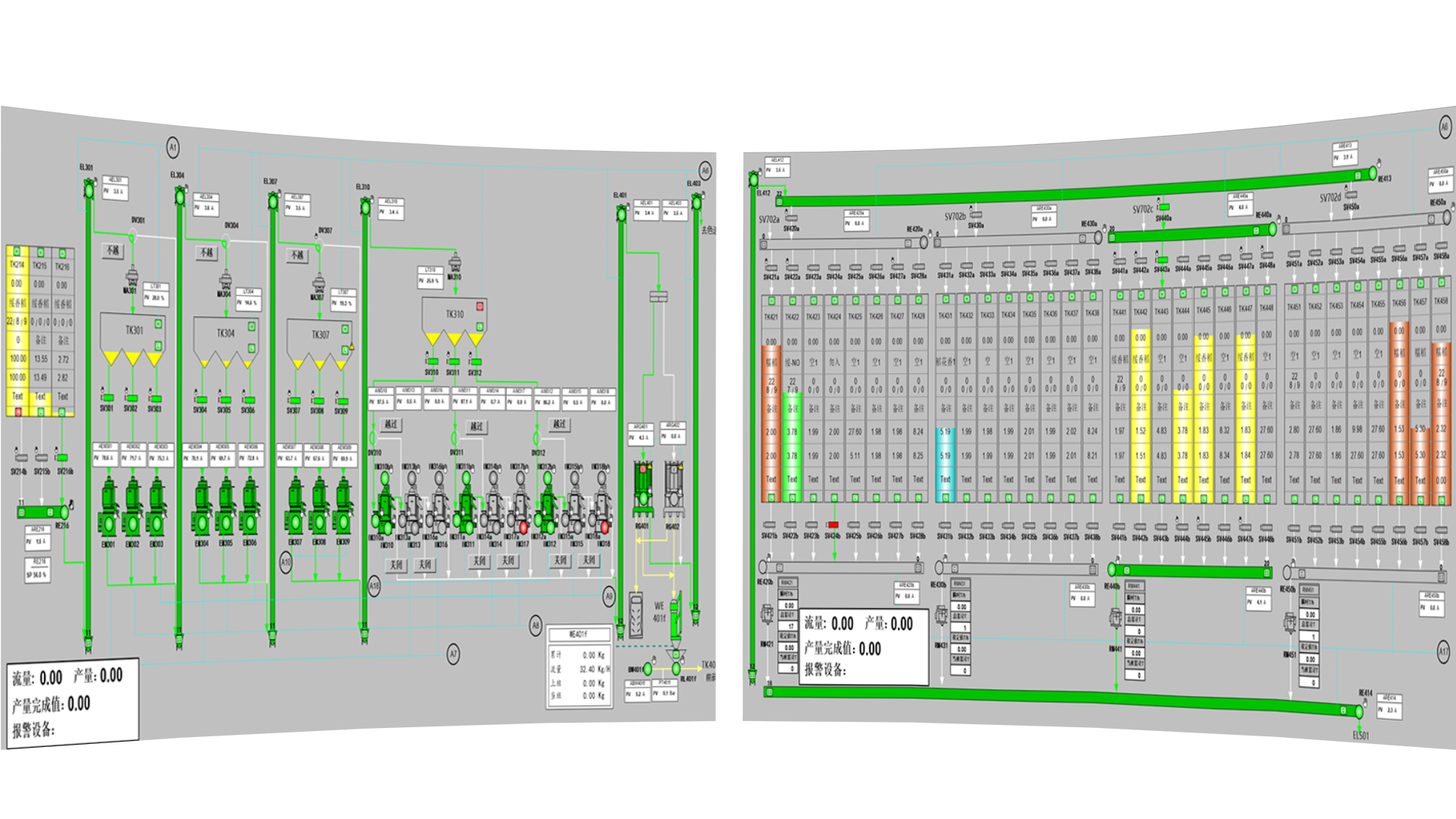Image resolution: width=1456 pixels, height=819 pixels.
Task: Toggle the green SV440a slide gate
Action: [x=1163, y=207]
